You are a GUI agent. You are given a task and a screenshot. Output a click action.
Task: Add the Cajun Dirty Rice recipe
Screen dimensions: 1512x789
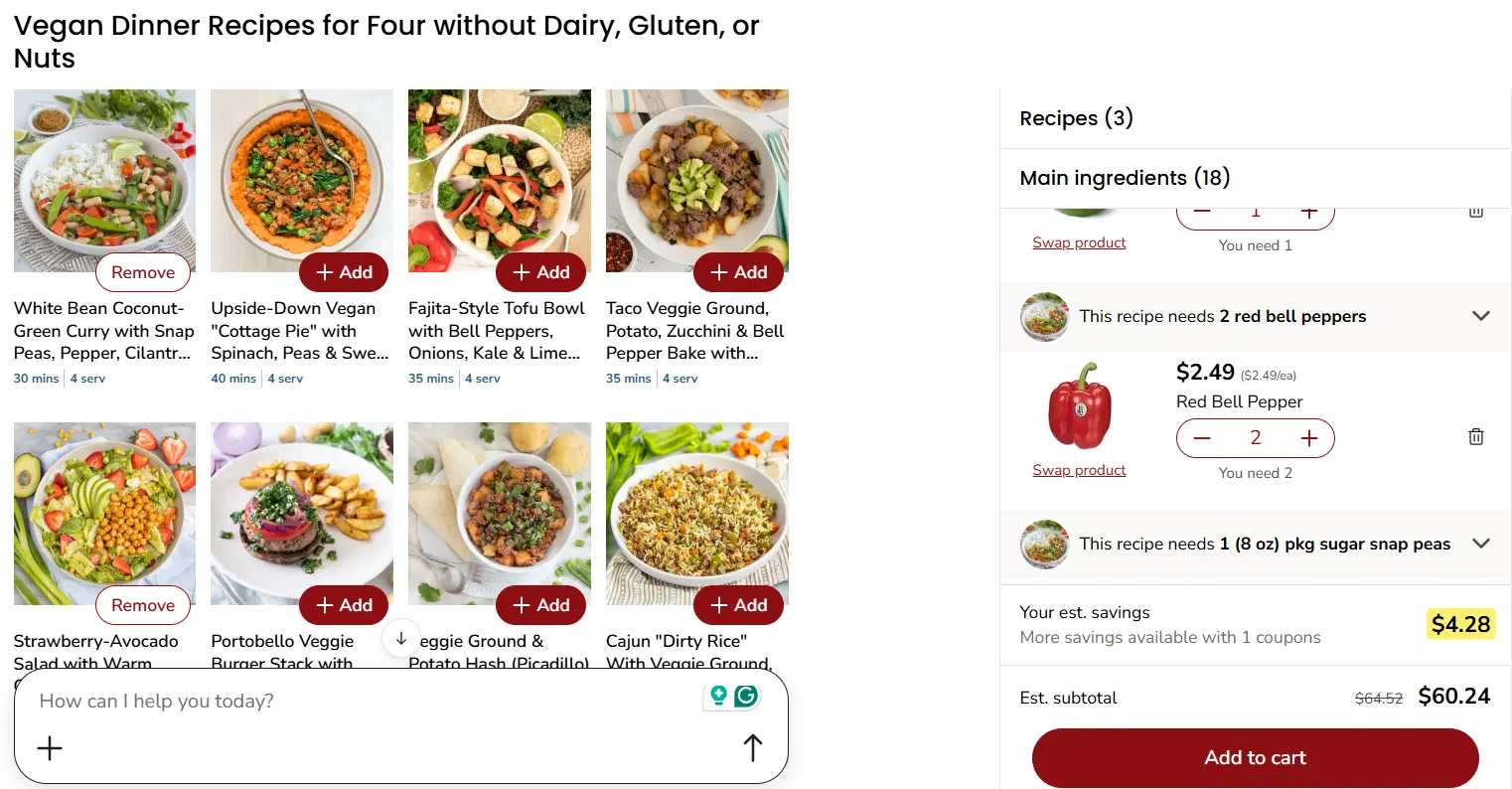point(738,604)
